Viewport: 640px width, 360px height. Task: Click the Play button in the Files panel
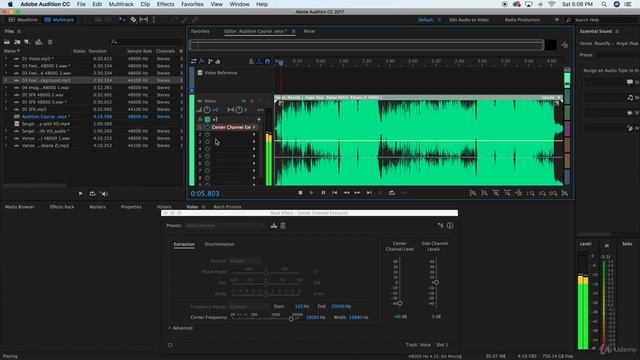(80, 193)
